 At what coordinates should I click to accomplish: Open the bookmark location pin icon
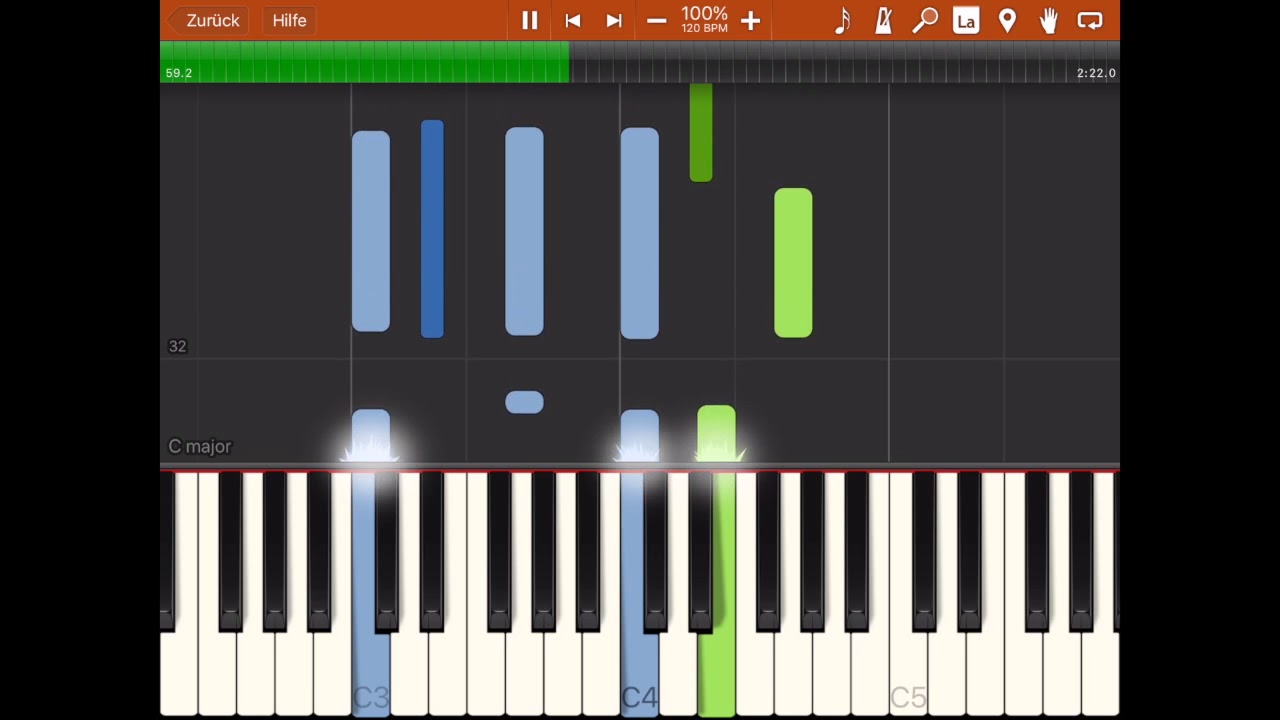(x=1007, y=20)
